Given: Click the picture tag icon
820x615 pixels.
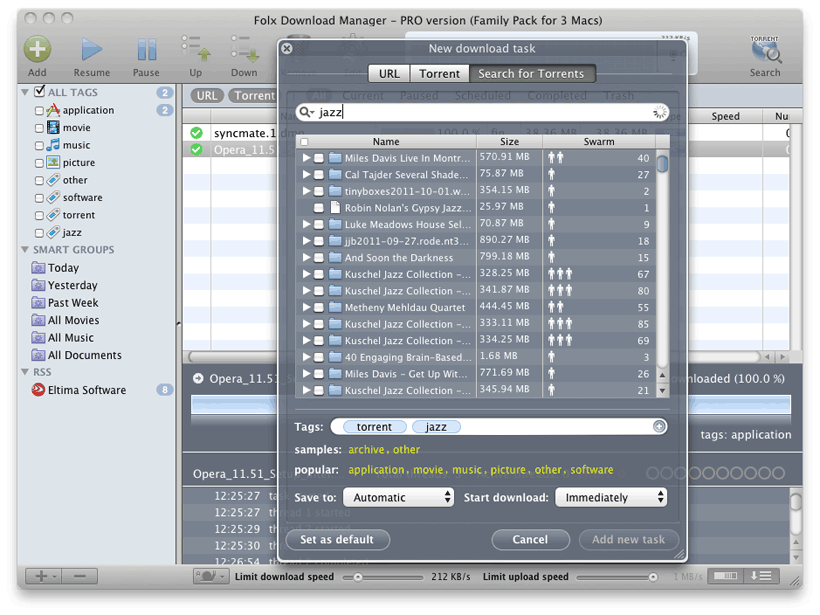Looking at the screenshot, I should pos(53,162).
